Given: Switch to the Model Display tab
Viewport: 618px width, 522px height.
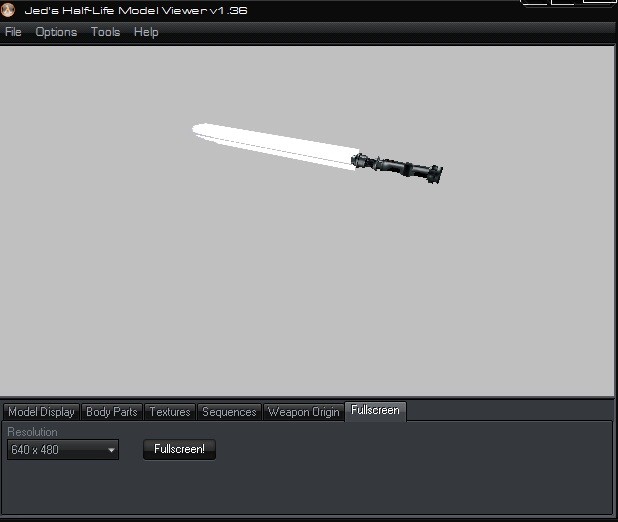Looking at the screenshot, I should [41, 412].
